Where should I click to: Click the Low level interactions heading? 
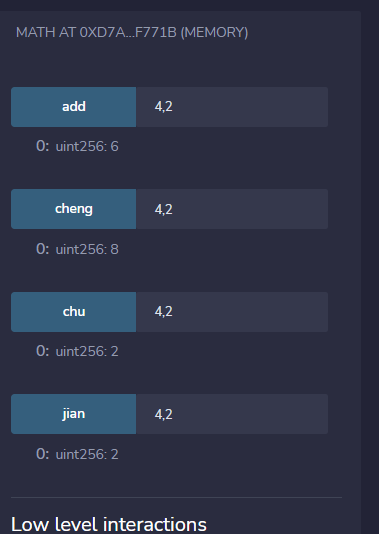pyautogui.click(x=109, y=524)
